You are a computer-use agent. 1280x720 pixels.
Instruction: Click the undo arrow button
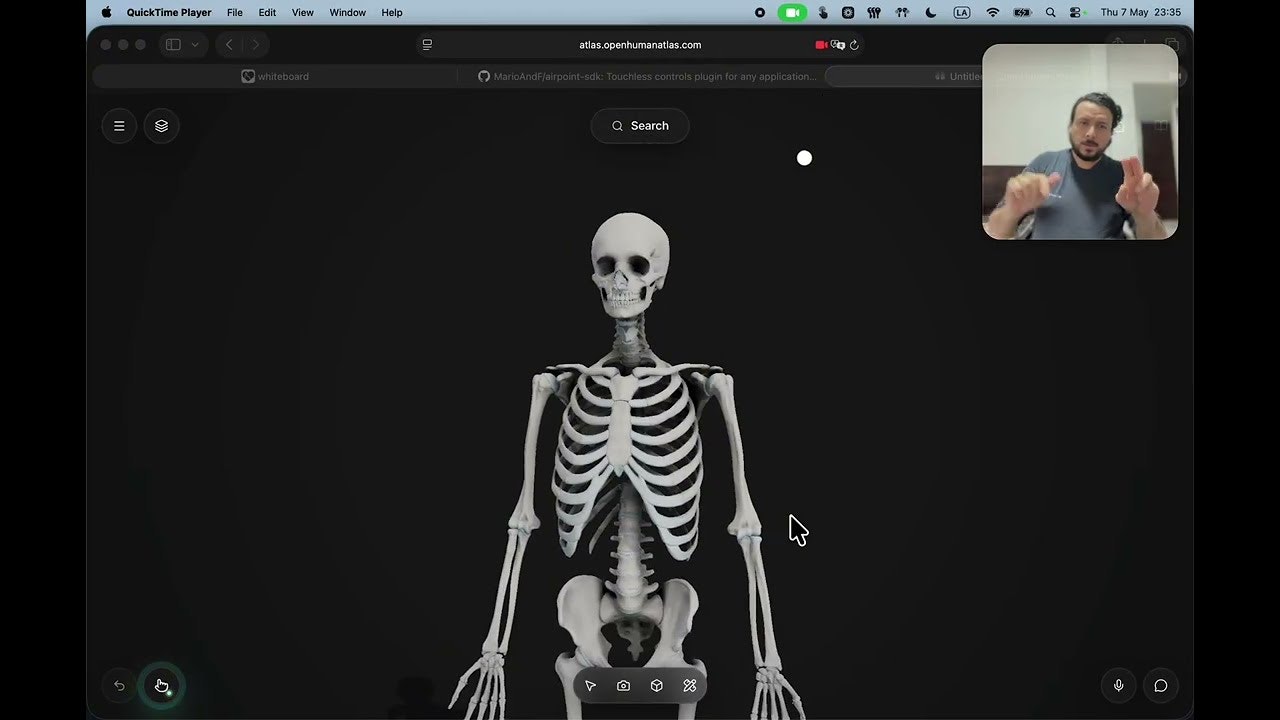click(119, 686)
